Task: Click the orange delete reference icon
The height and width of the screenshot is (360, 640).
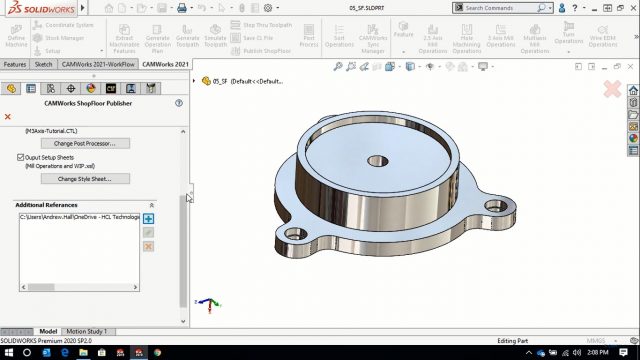Action: [148, 247]
